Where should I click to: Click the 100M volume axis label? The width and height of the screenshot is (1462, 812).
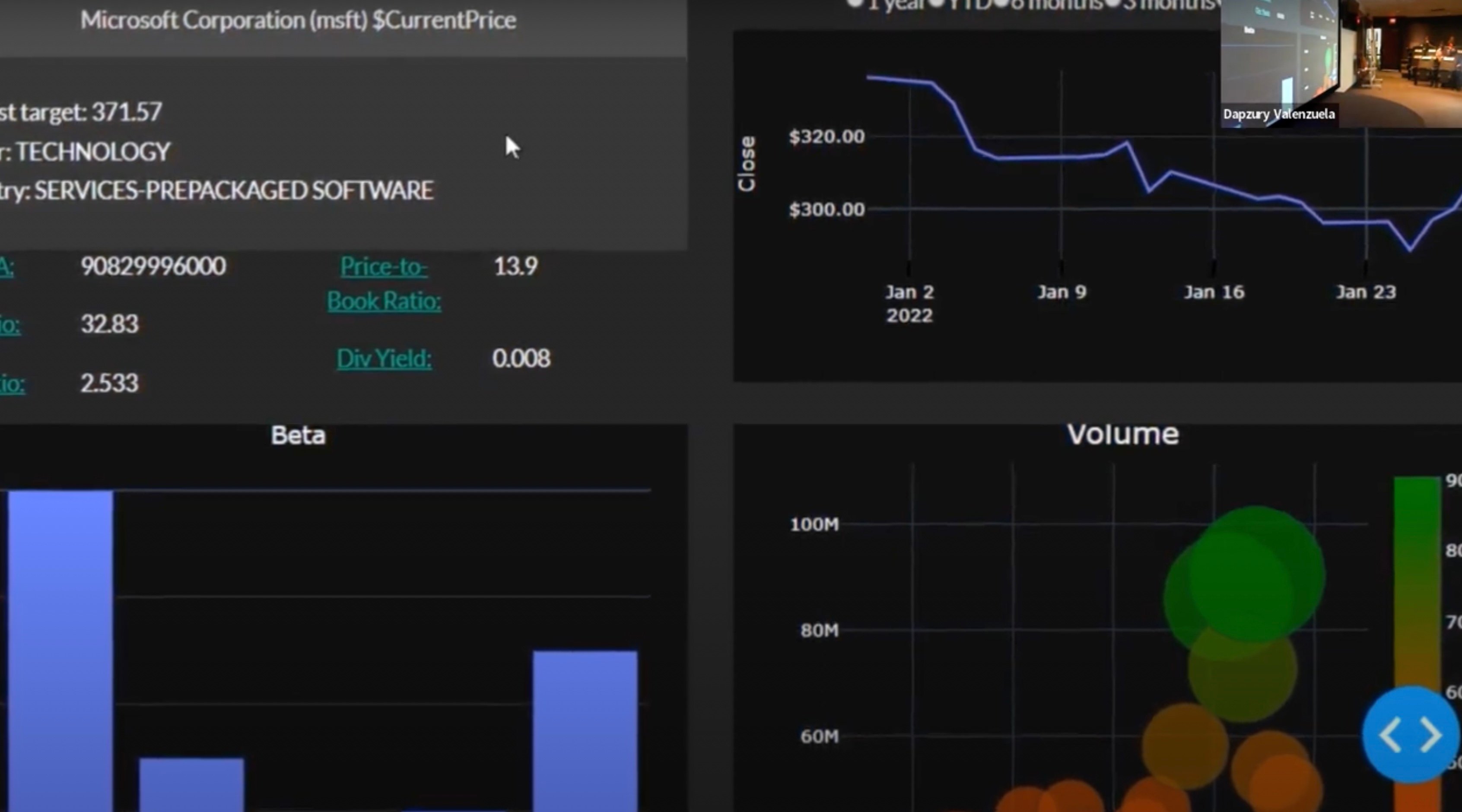[x=814, y=524]
